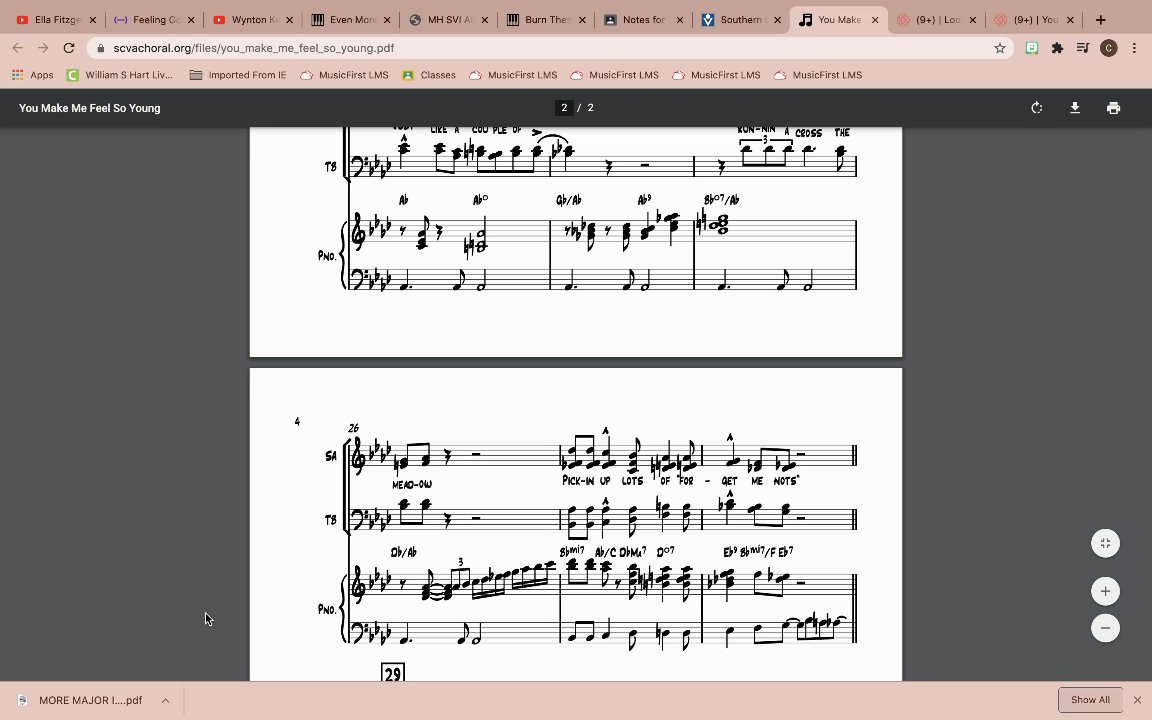Close the You Make tab

tap(874, 20)
